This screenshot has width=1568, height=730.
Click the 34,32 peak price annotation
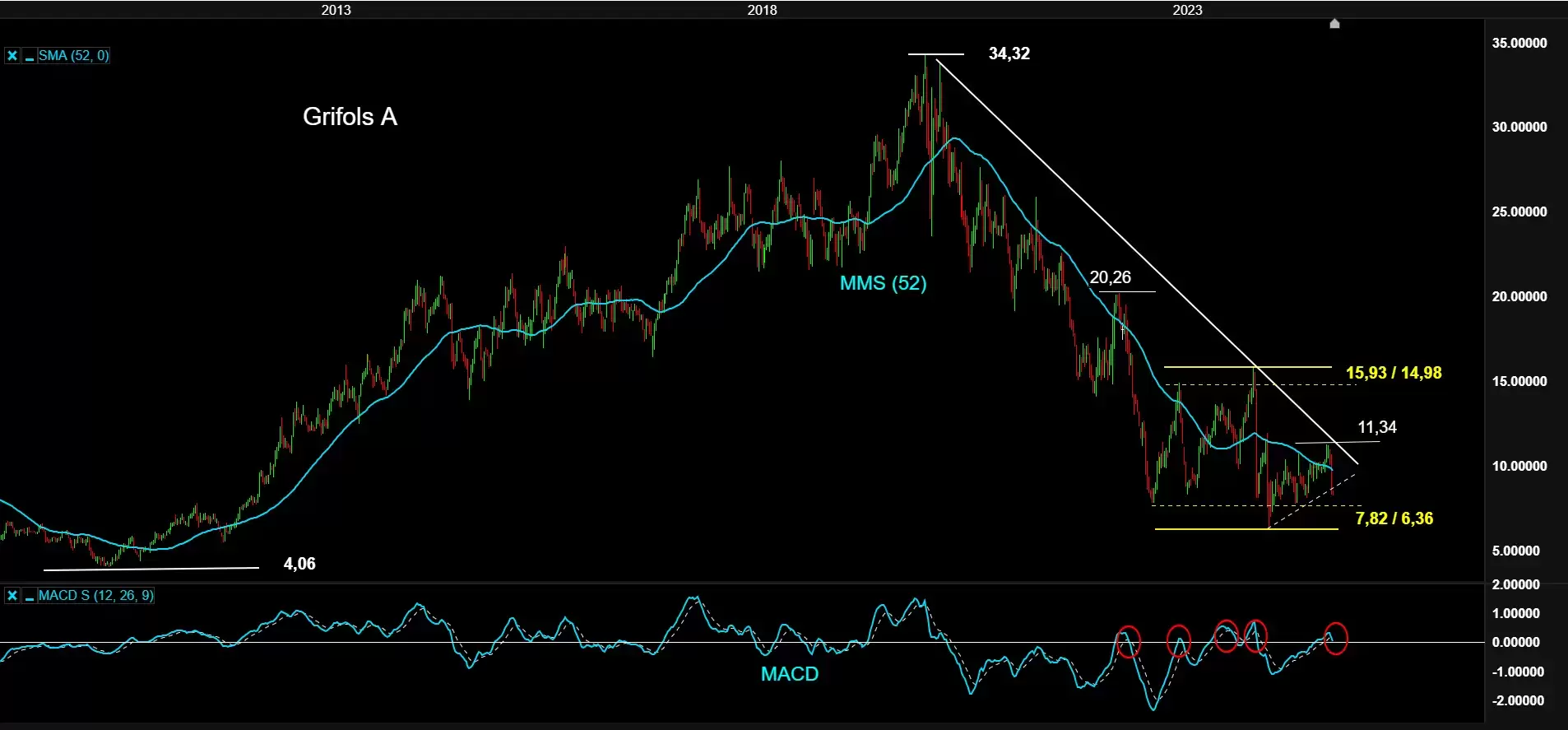(x=1009, y=53)
